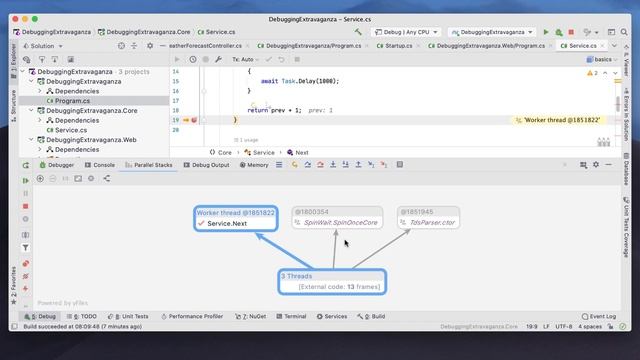Open the Debug | Any CPU configuration dropdown
The height and width of the screenshot is (360, 640).
(406, 32)
